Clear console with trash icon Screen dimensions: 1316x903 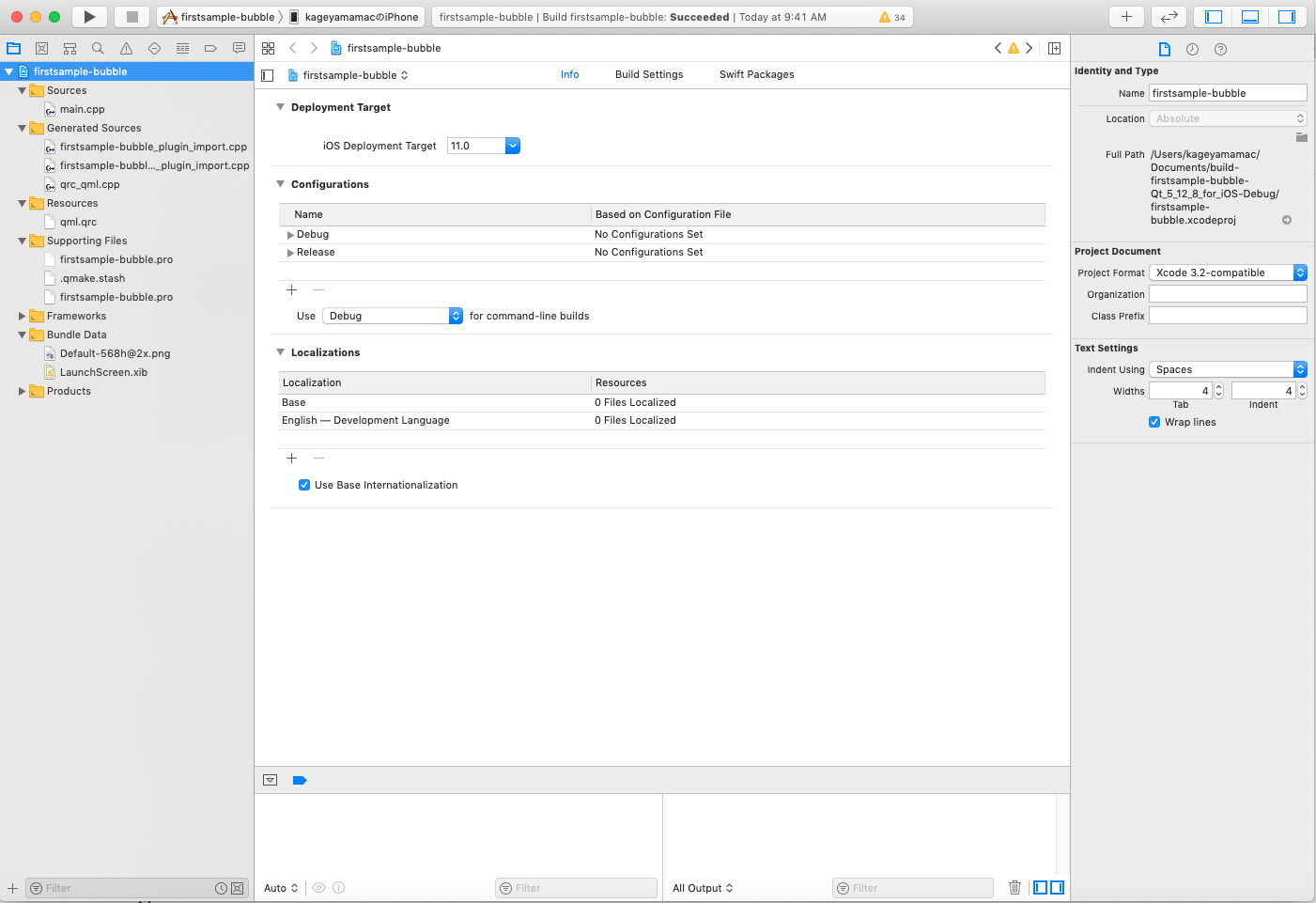tap(1014, 888)
